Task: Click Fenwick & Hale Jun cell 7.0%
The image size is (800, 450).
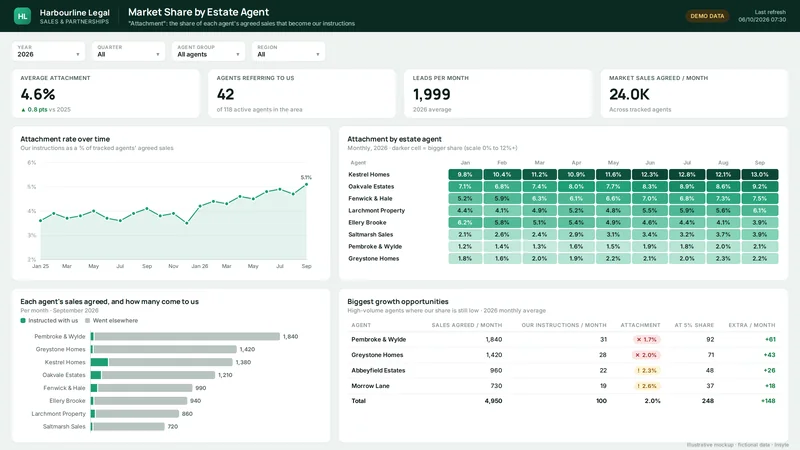Action: [x=649, y=198]
